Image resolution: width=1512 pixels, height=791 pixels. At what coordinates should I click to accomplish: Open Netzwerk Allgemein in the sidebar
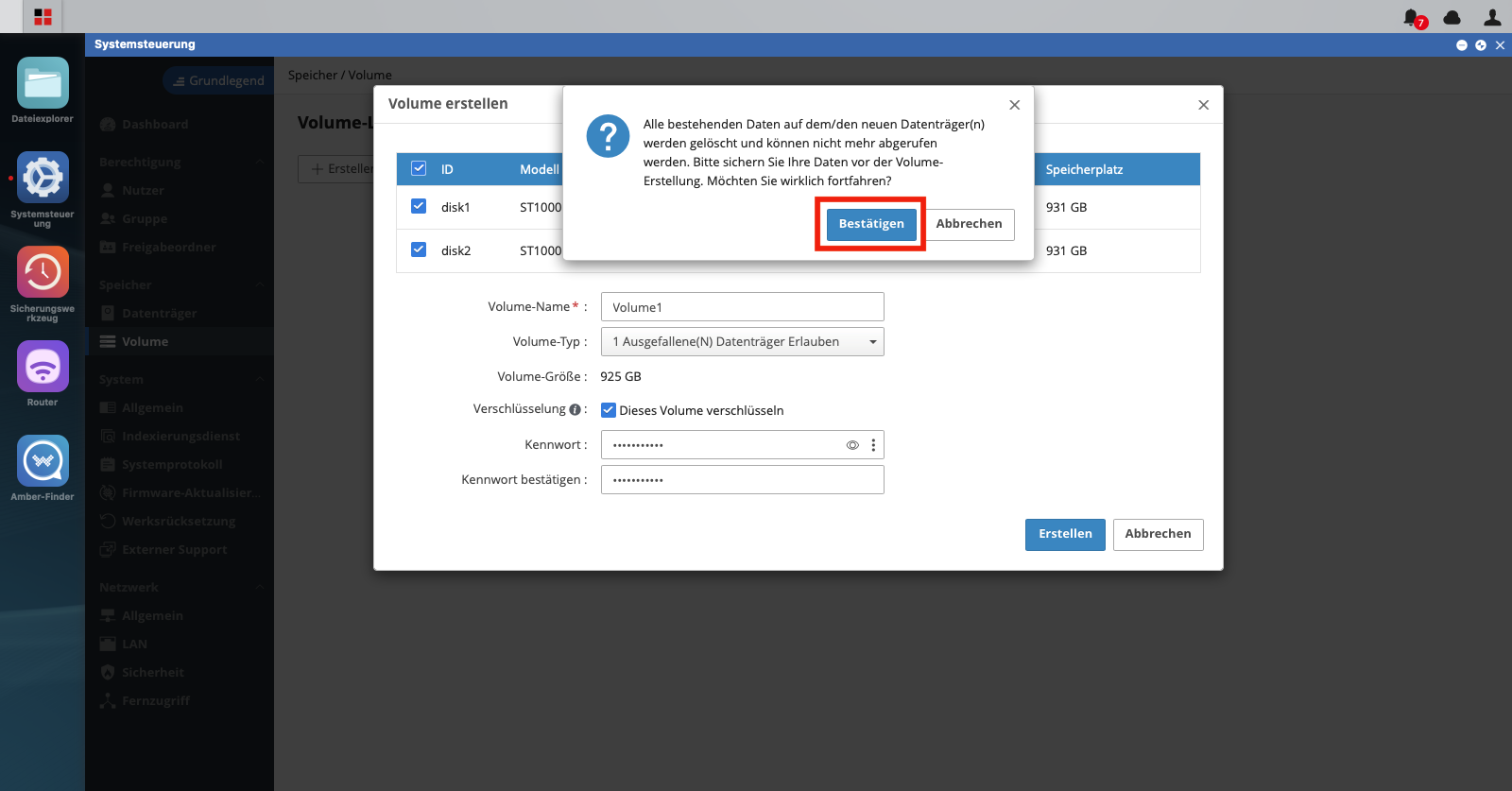coord(180,615)
